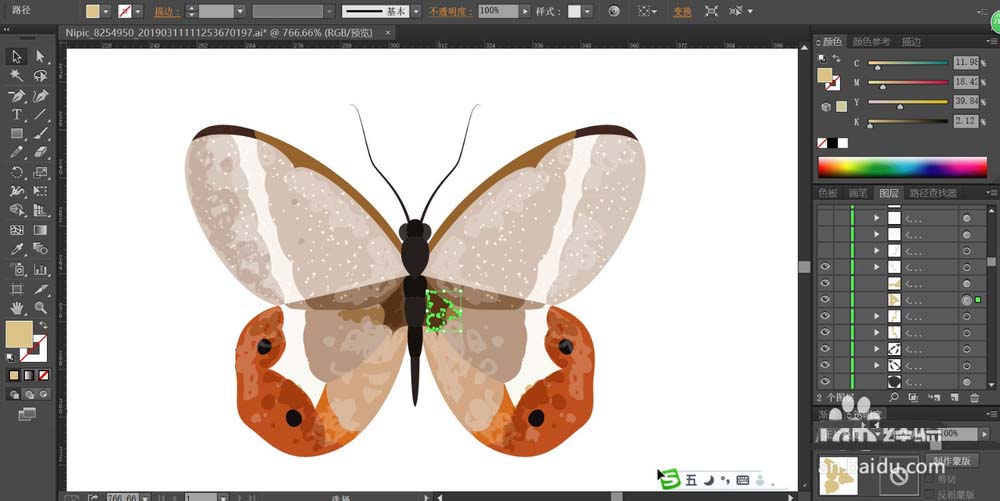Click the rainbow color spectrum bar

tap(902, 166)
